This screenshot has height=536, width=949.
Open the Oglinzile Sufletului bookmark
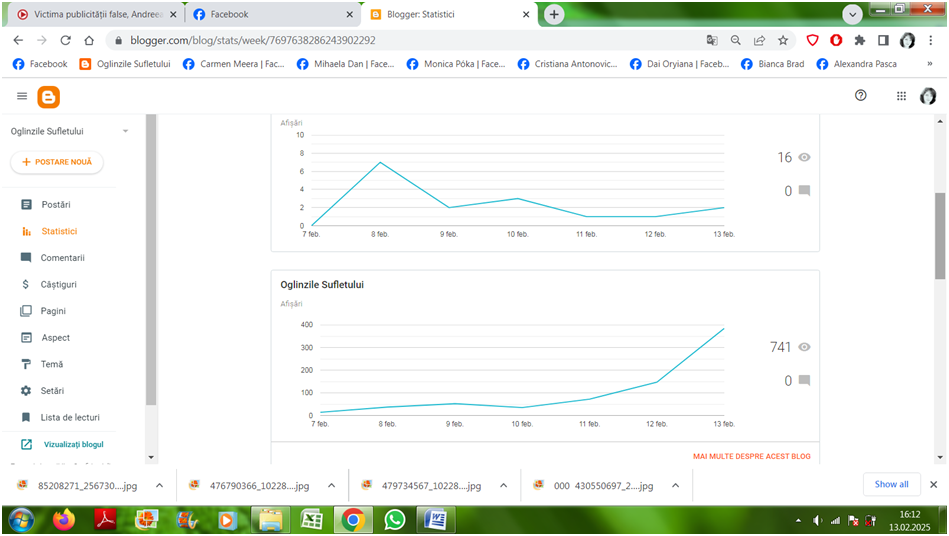point(125,64)
